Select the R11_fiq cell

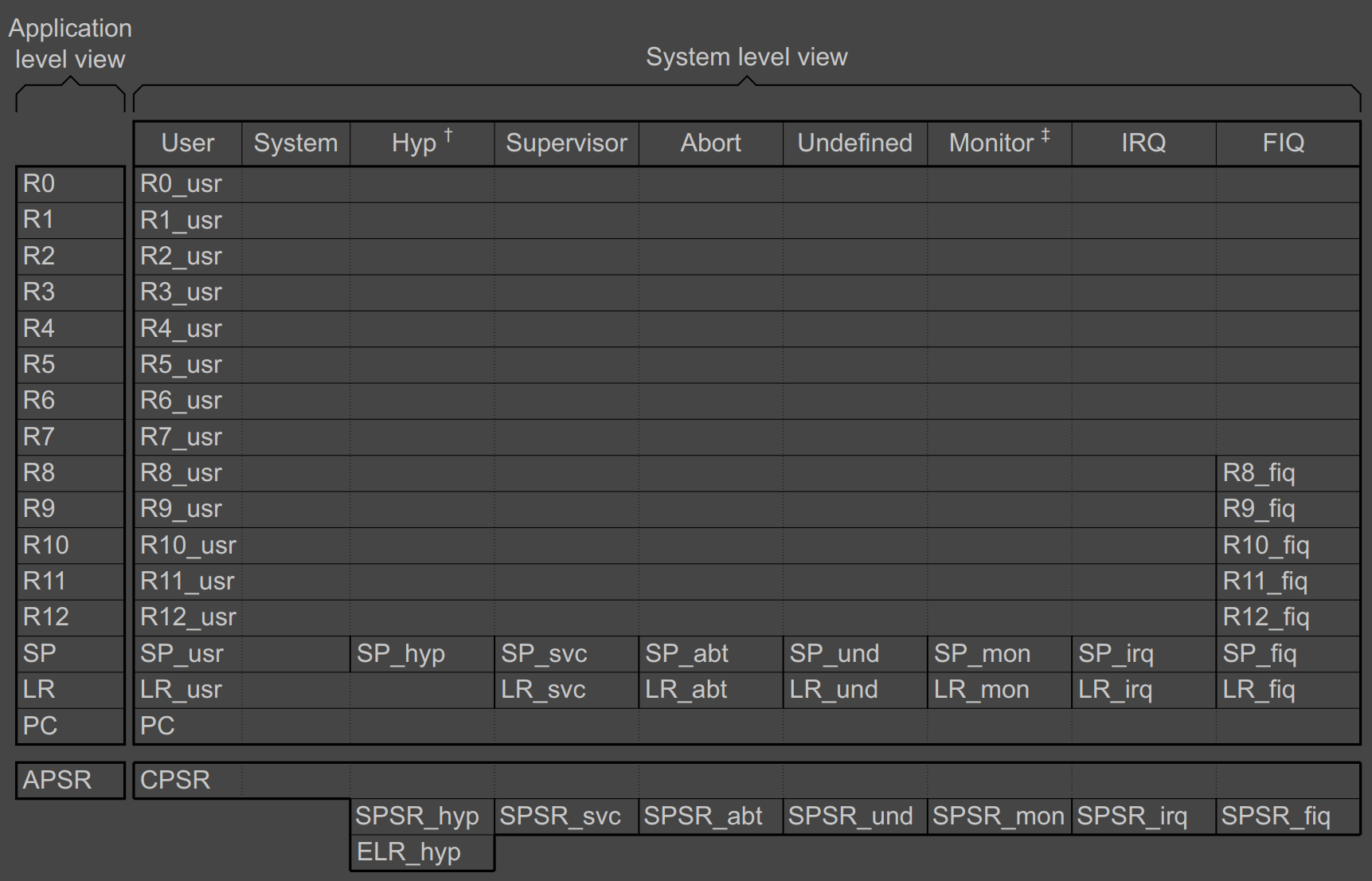pyautogui.click(x=1288, y=581)
